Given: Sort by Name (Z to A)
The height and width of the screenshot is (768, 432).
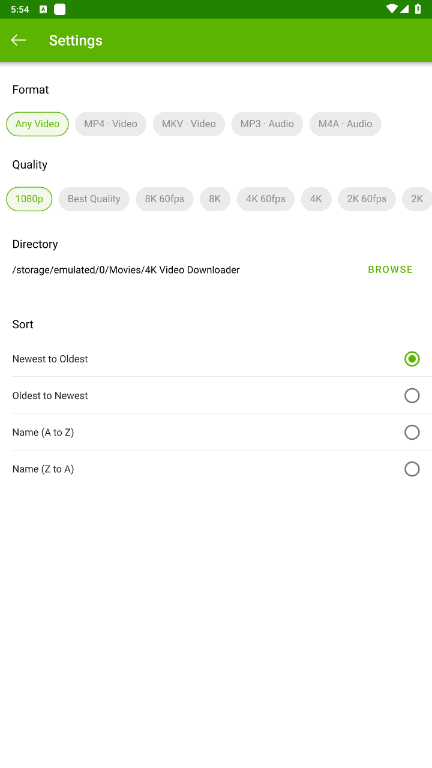Looking at the screenshot, I should point(216,469).
